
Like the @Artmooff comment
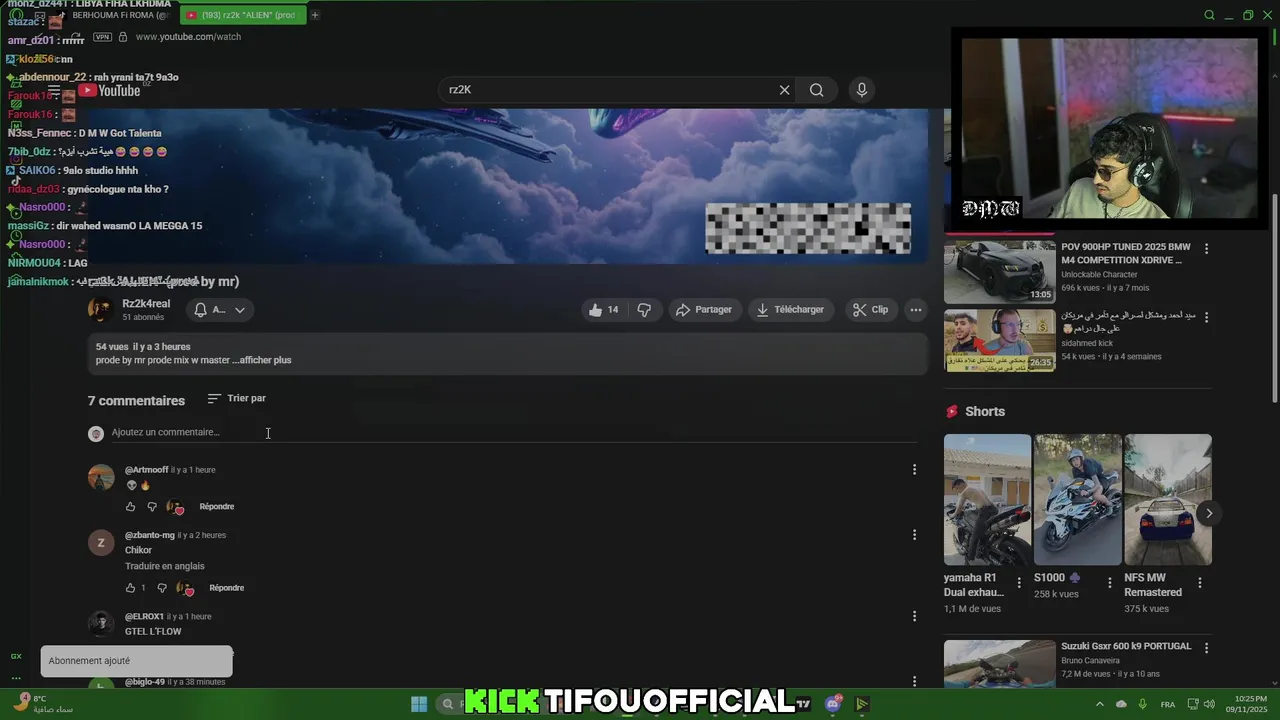point(130,507)
